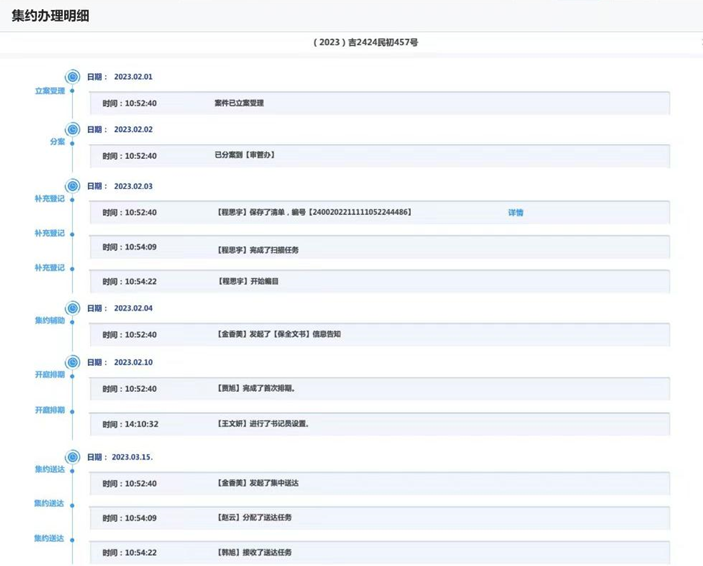Open the 详情 link in the 保存了清单 row
Image resolution: width=703 pixels, height=566 pixels.
tap(515, 213)
